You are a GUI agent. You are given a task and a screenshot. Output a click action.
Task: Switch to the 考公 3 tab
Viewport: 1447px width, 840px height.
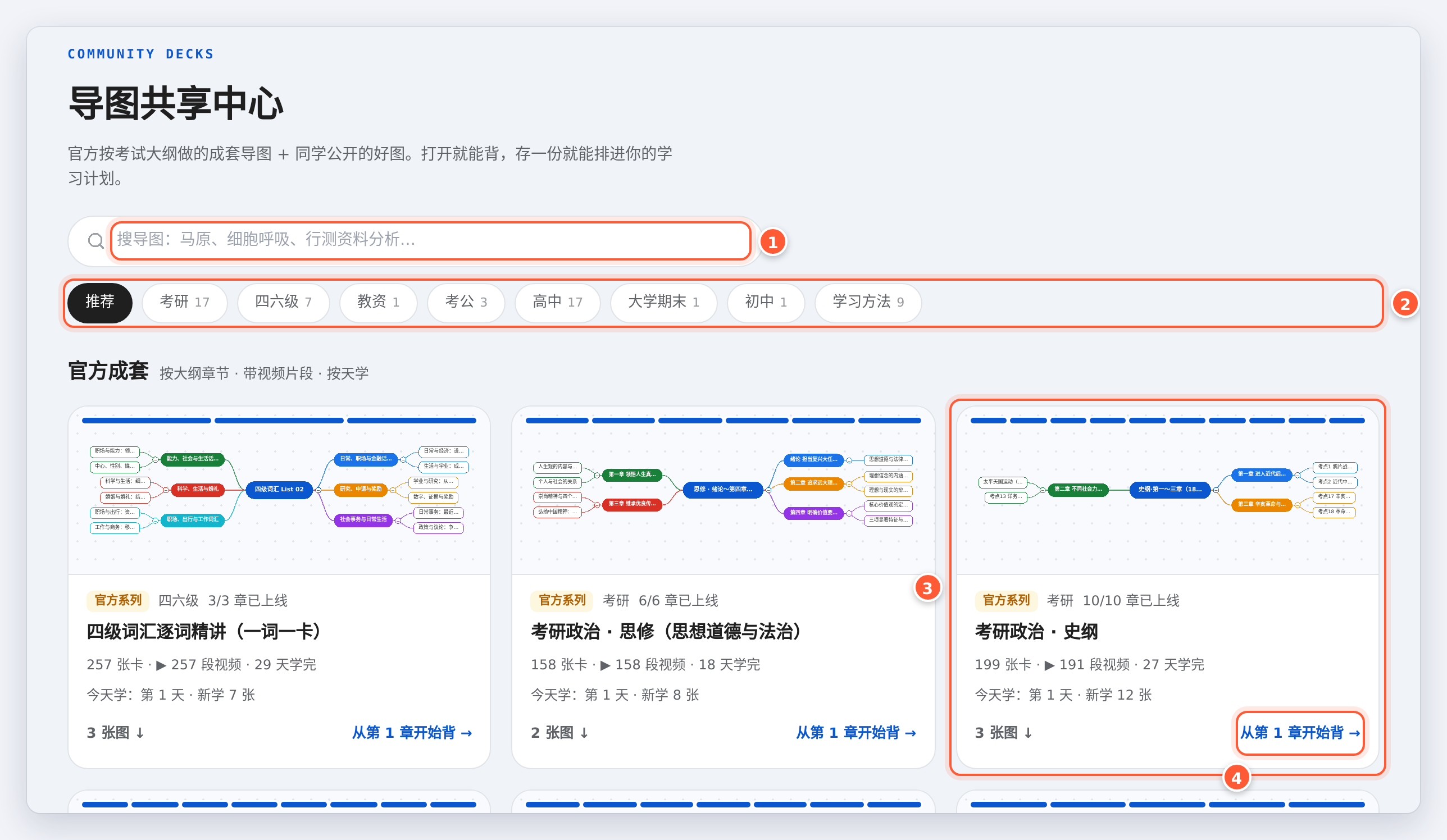(x=466, y=302)
